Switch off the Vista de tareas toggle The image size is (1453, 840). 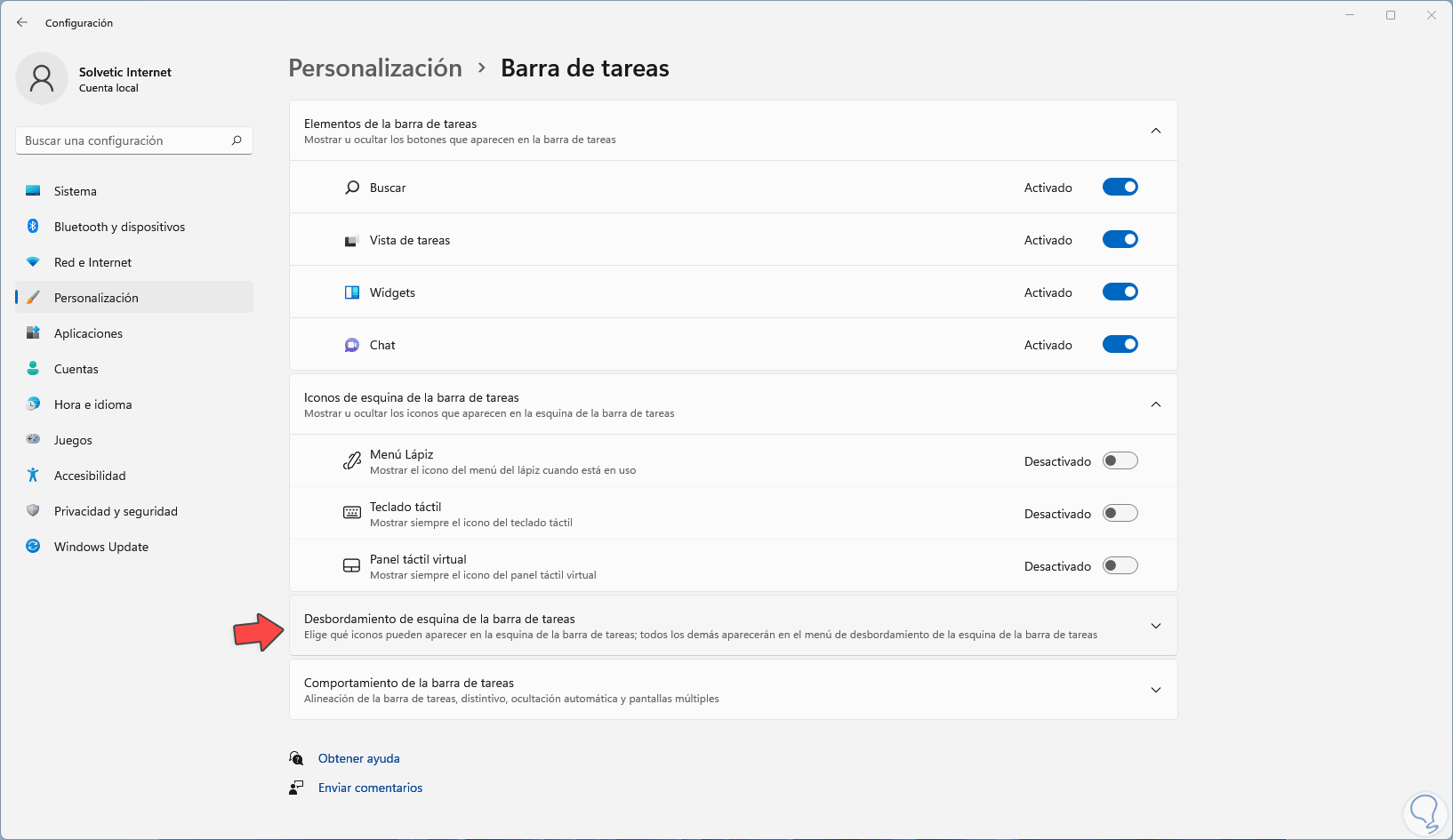(x=1120, y=240)
